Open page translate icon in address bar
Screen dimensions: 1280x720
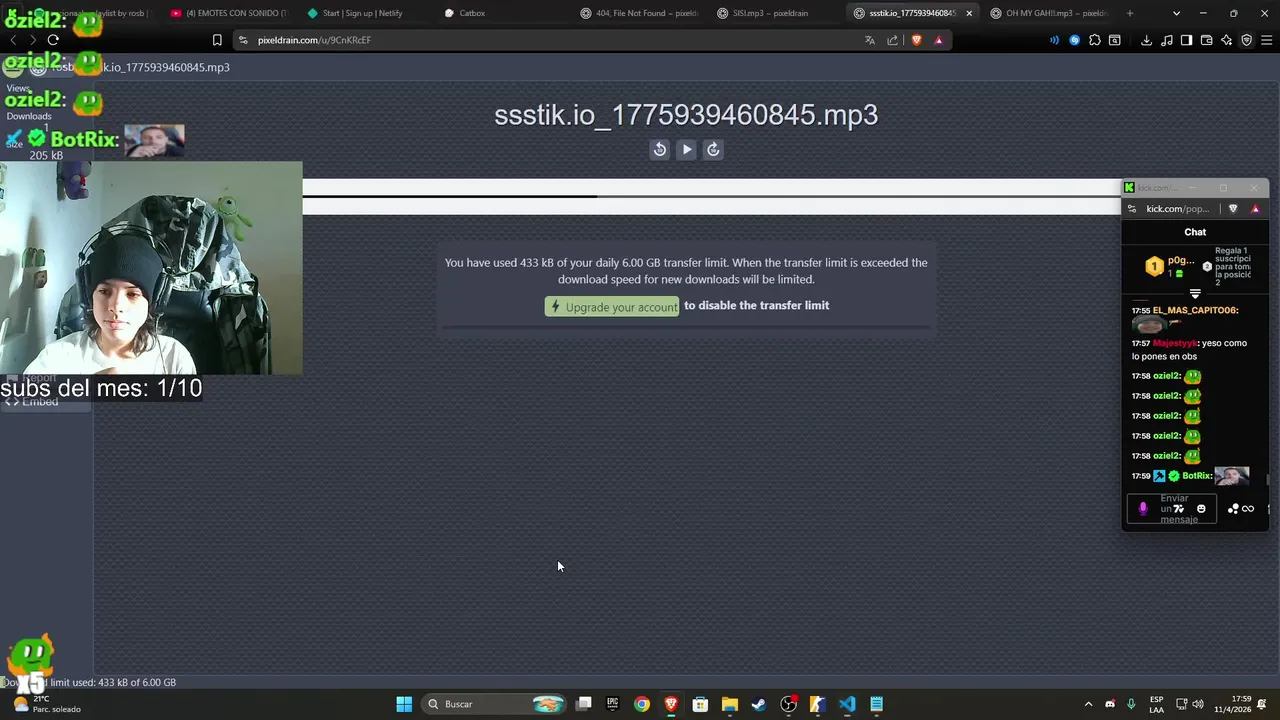(869, 40)
